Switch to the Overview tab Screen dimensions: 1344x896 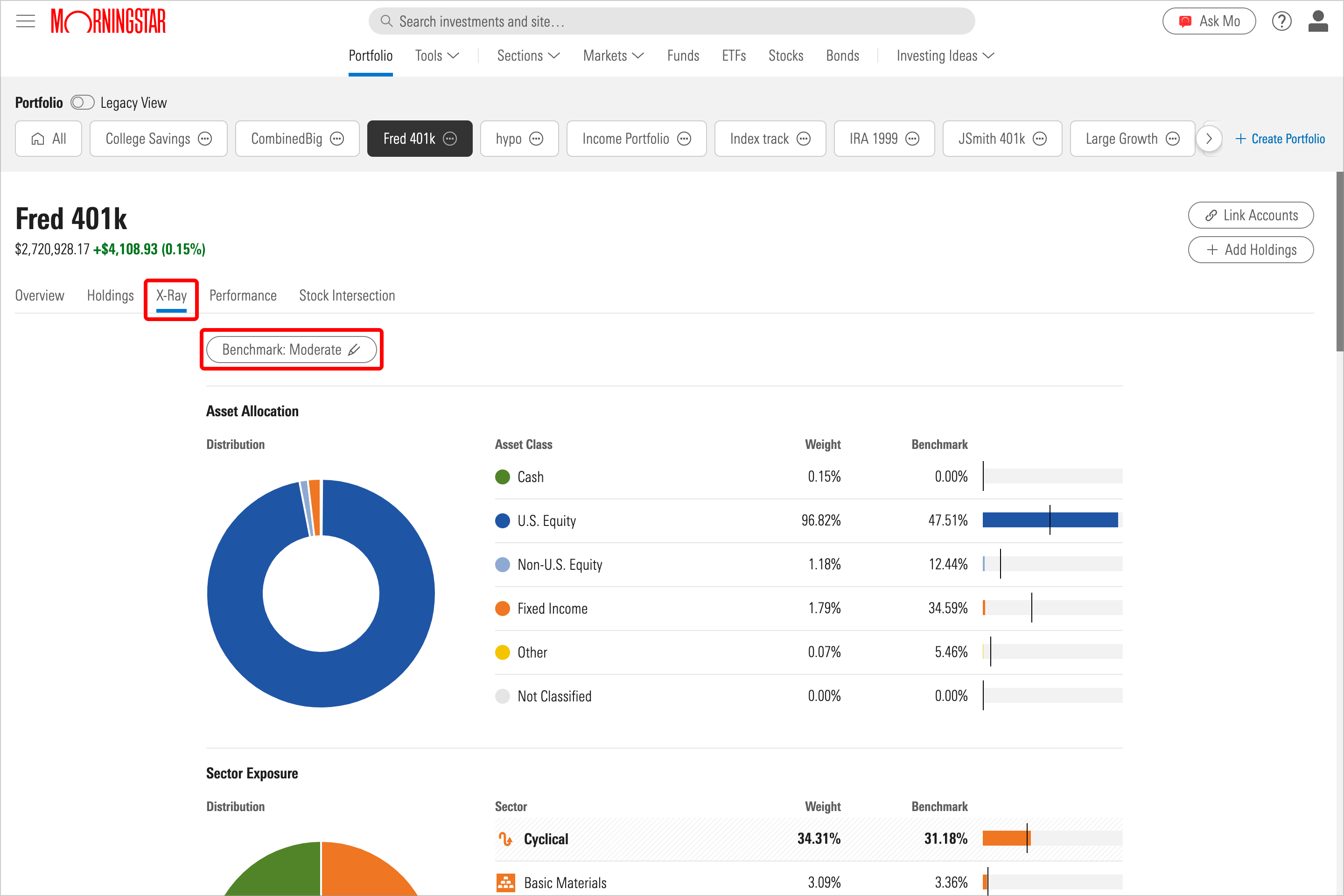click(39, 295)
